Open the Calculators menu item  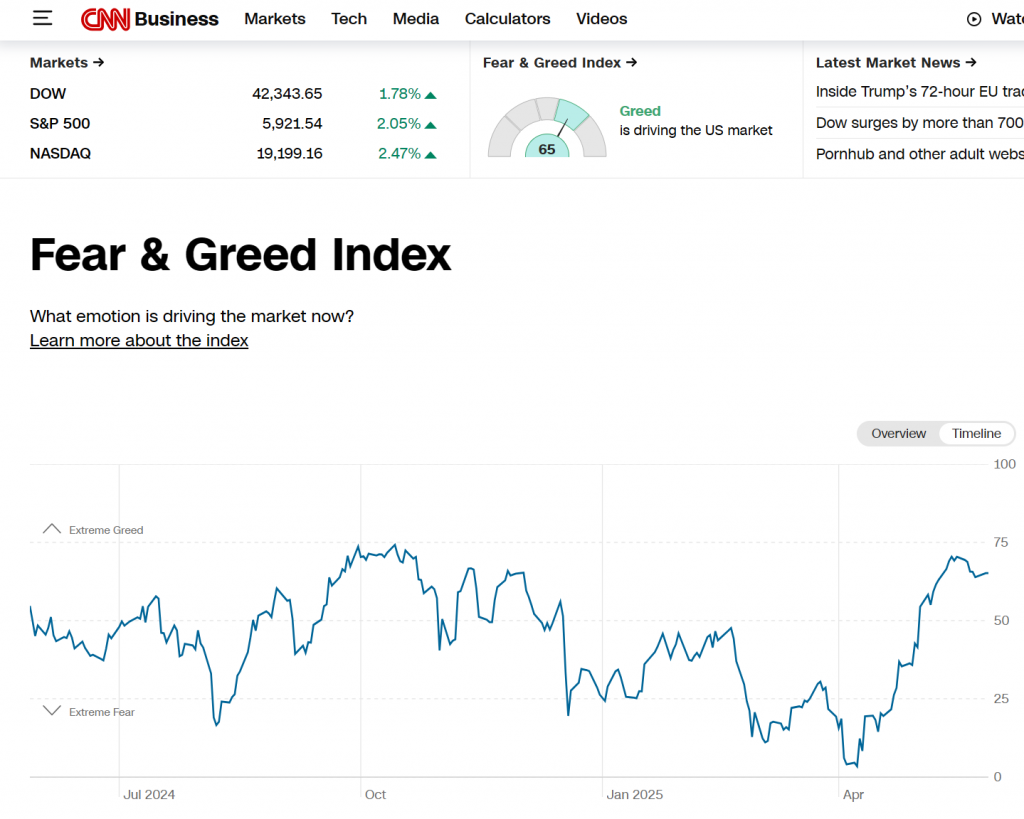coord(507,19)
